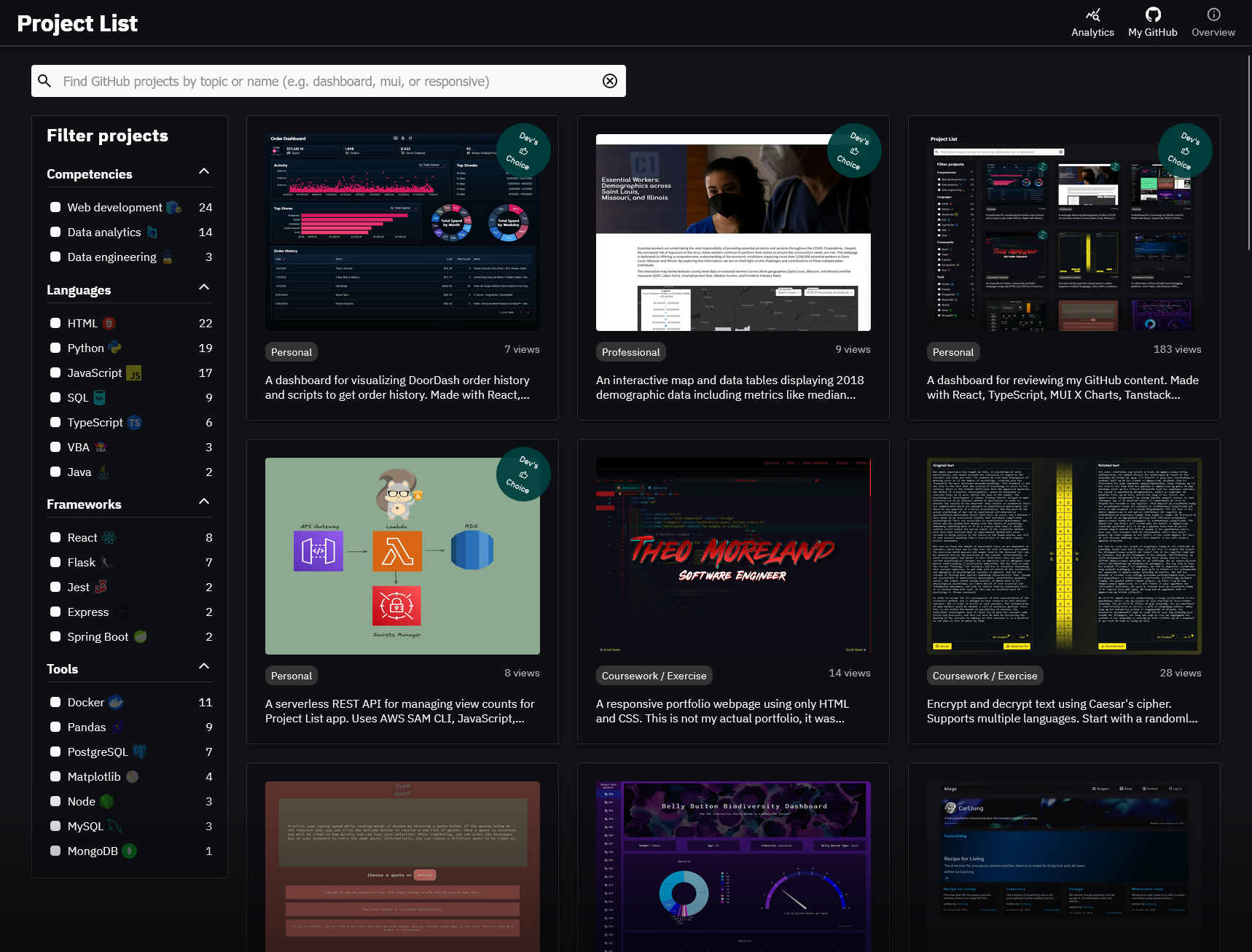Tick the Docker tool checkbox
The height and width of the screenshot is (952, 1252).
click(x=55, y=703)
